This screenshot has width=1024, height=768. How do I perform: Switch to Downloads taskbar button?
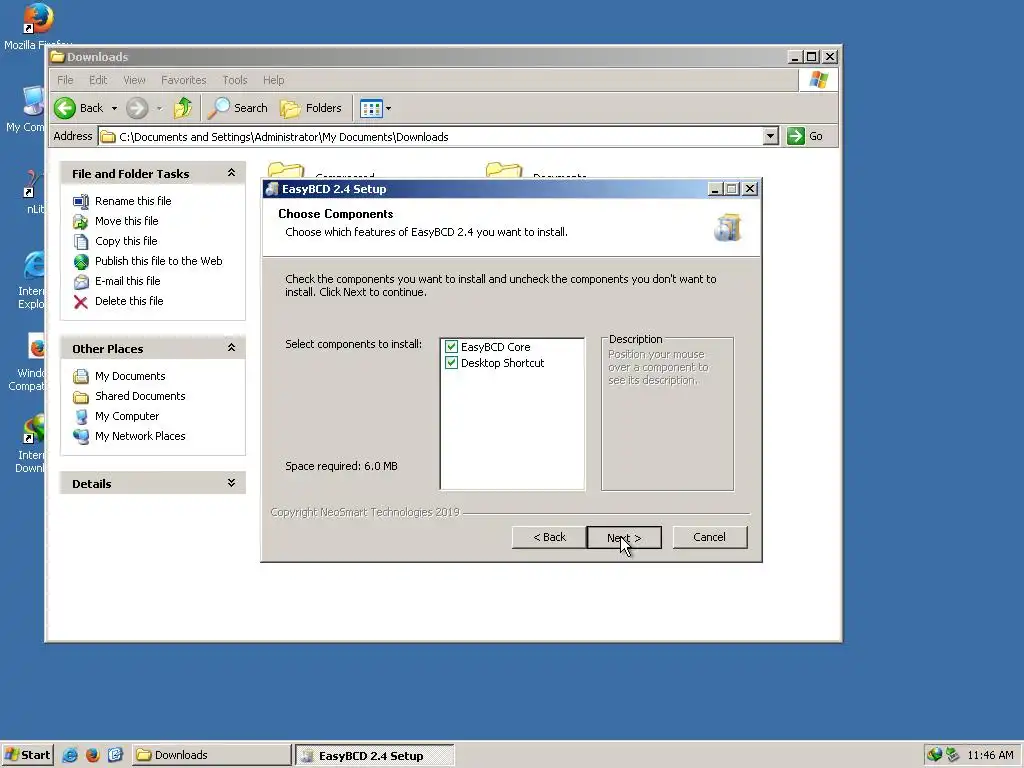212,755
